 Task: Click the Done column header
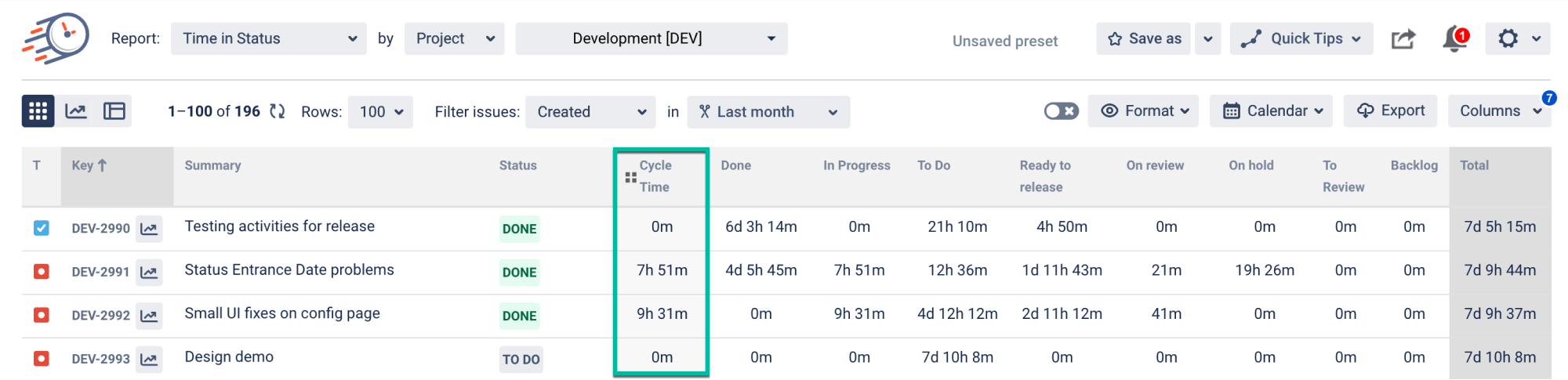coord(736,165)
